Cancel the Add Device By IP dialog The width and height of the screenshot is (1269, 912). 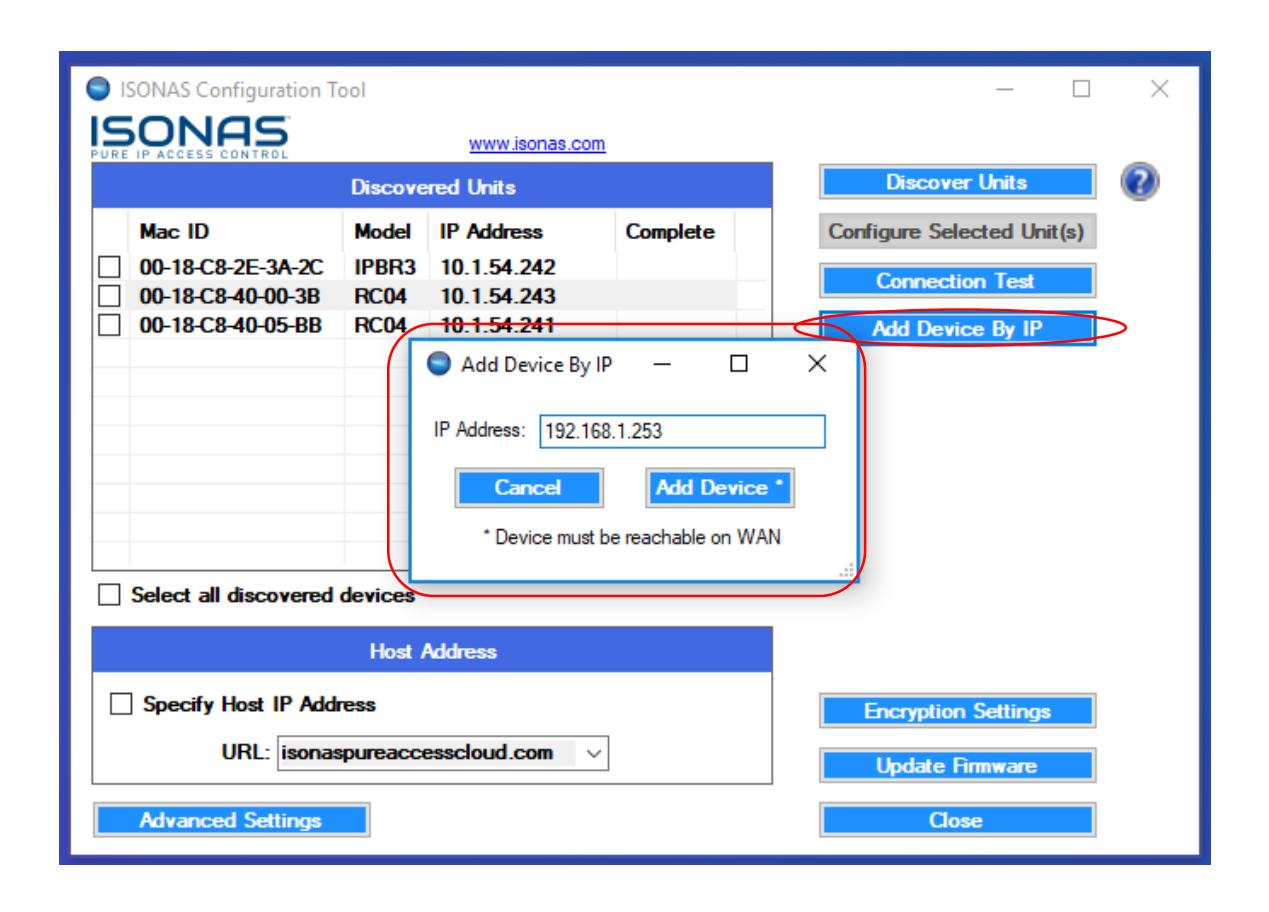(x=528, y=488)
